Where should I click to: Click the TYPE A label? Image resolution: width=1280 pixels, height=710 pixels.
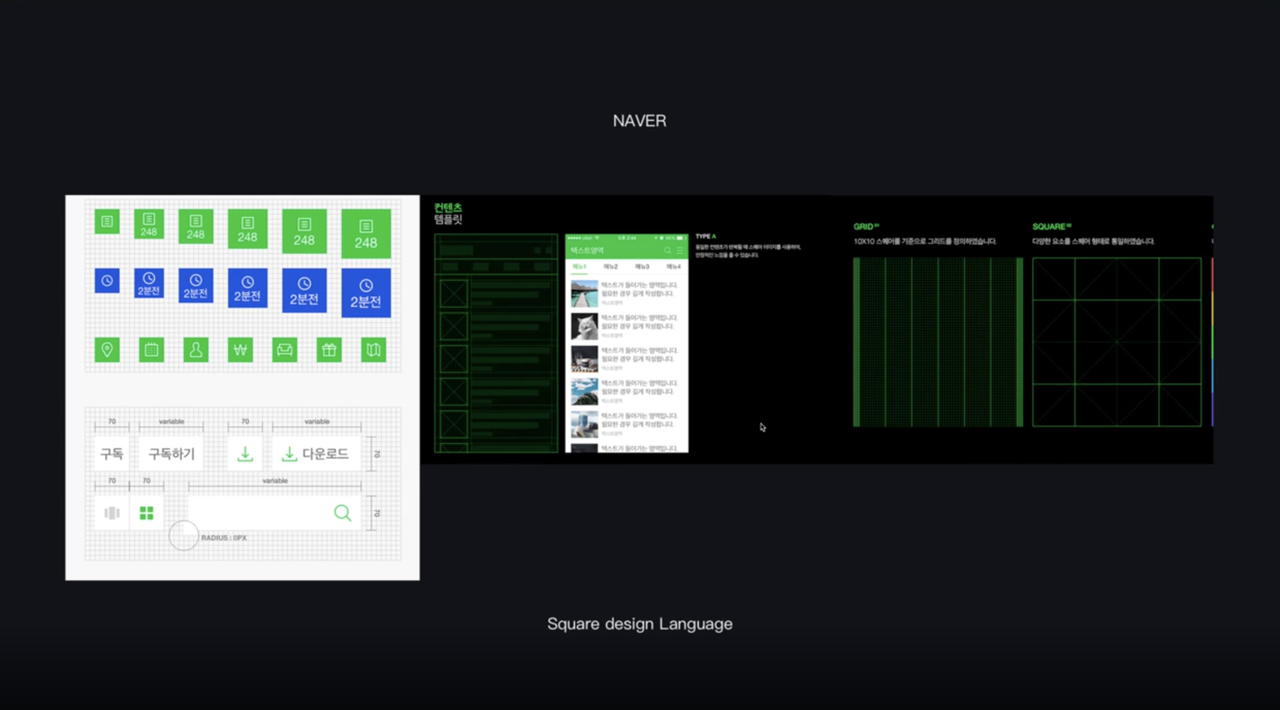point(706,236)
